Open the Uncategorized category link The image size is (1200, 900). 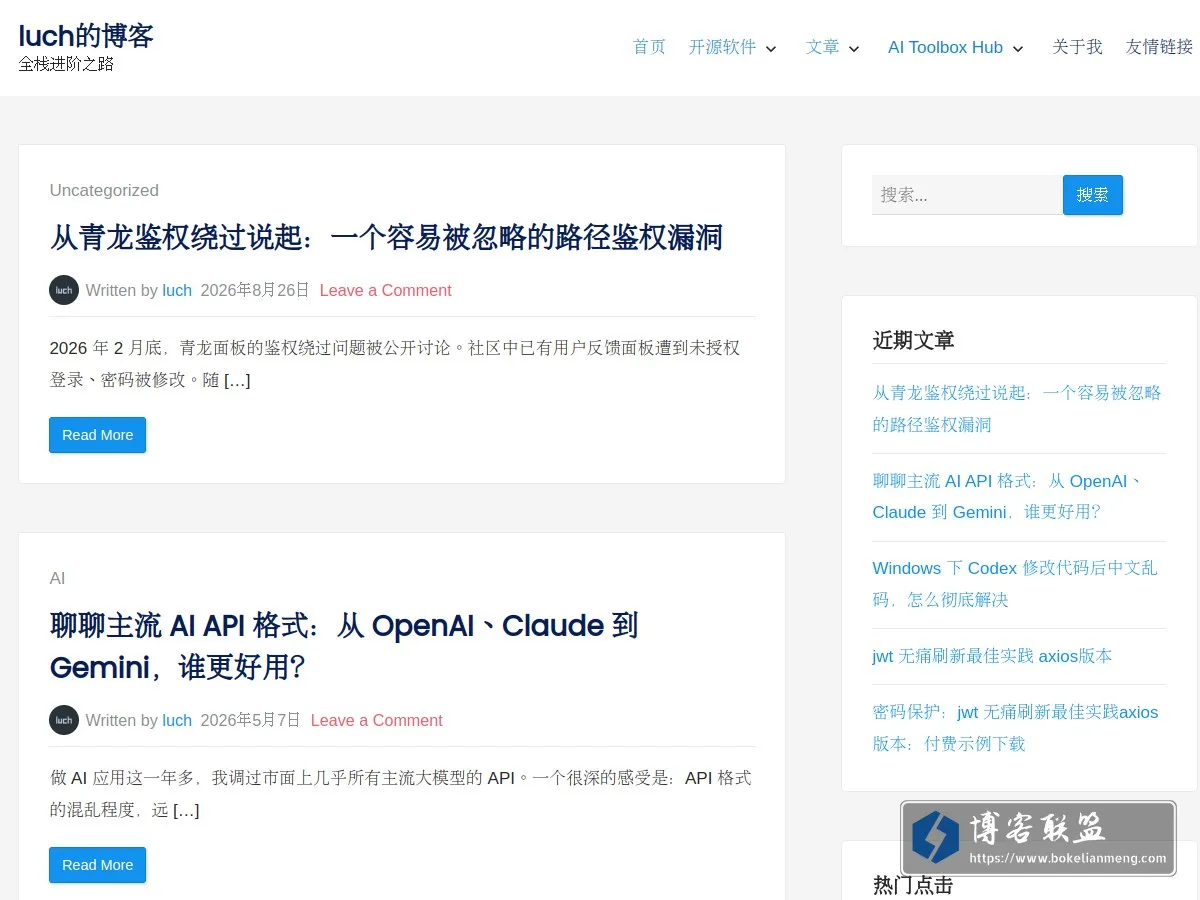pos(104,190)
